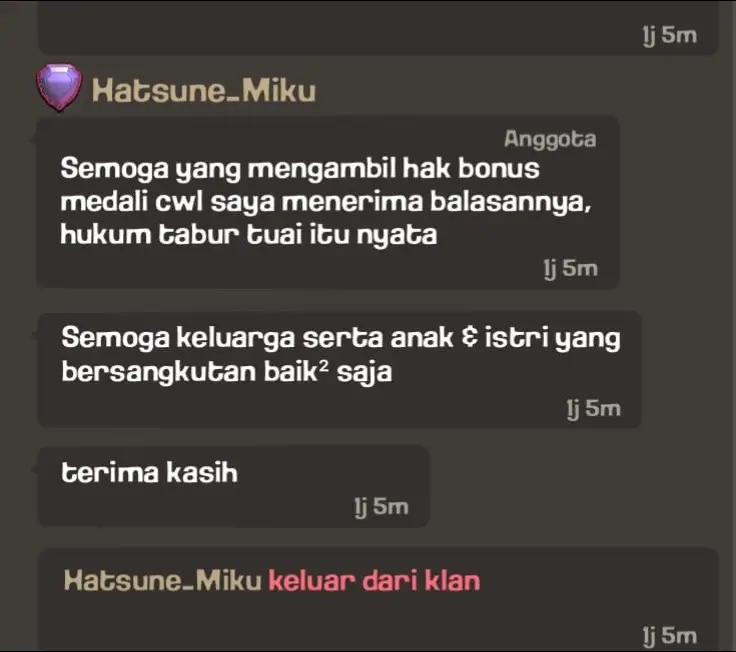Select the 'Semoga keluarga serta anak' message bubble
This screenshot has width=736, height=652.
tap(339, 369)
